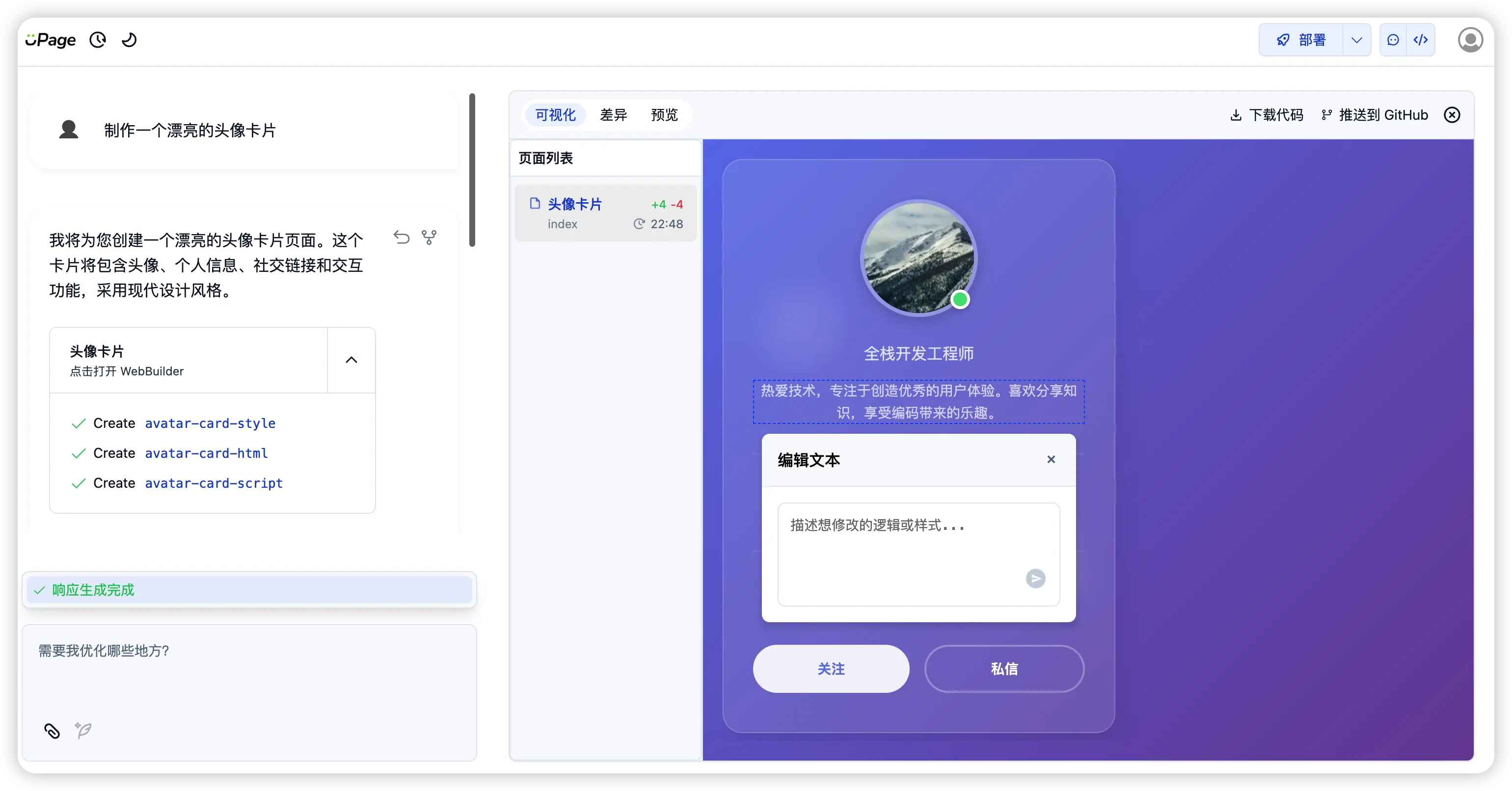This screenshot has width=1512, height=791.
Task: Push to GitHub via 推送到 GitHub
Action: [x=1375, y=115]
